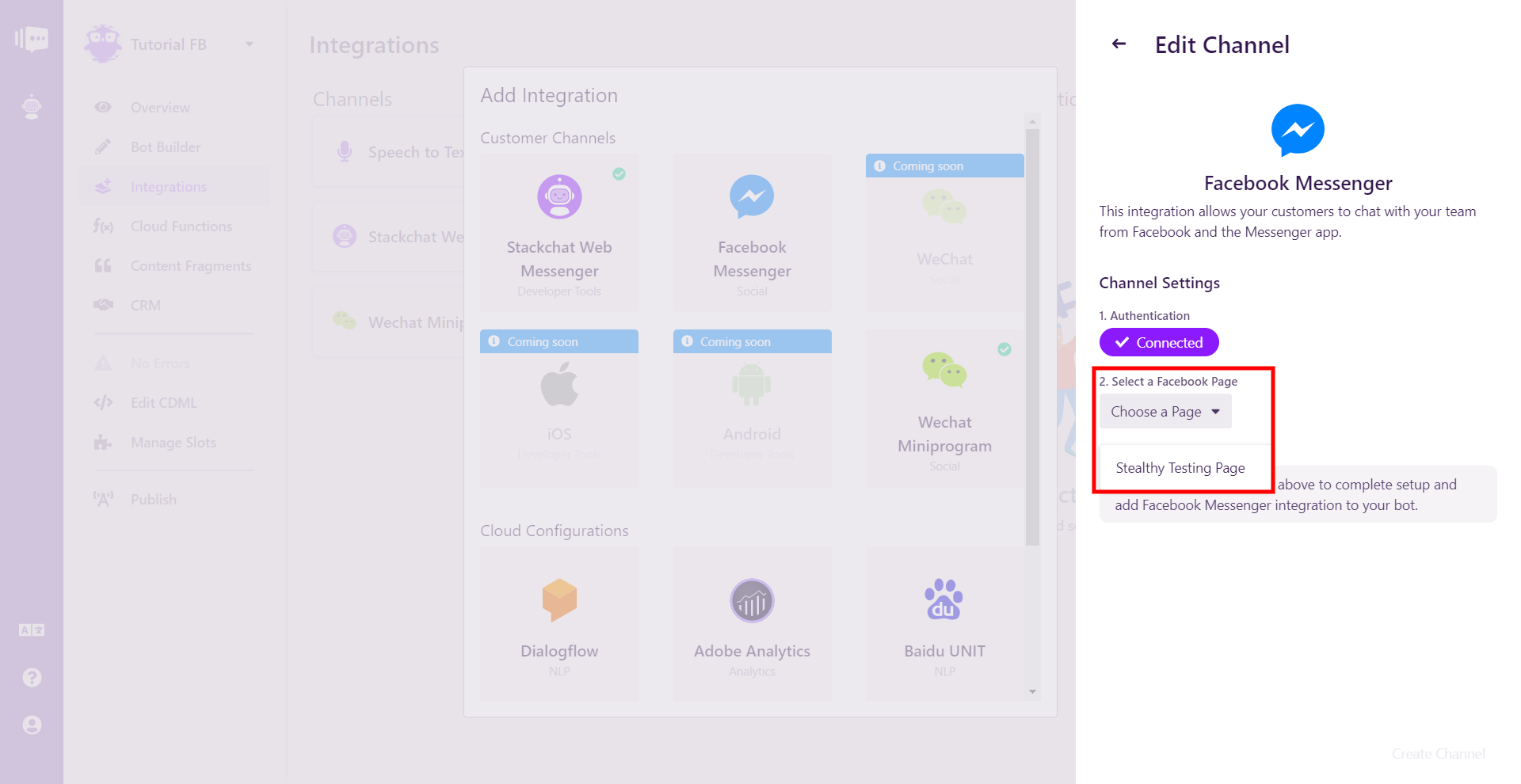The height and width of the screenshot is (784, 1521).
Task: Click the Add Integration scrollbar up arrow
Action: tap(1032, 121)
